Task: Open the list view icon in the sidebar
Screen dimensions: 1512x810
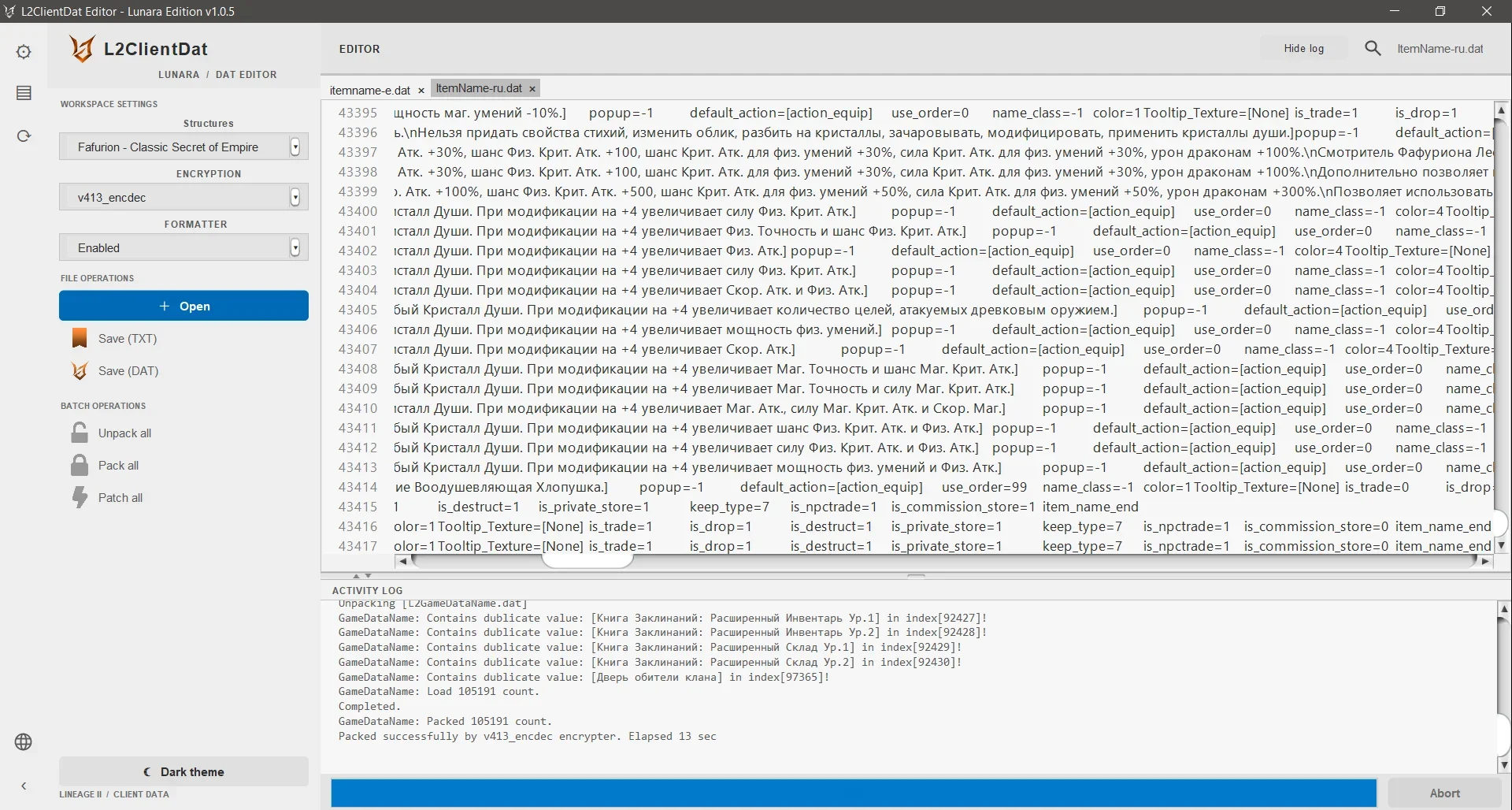Action: [24, 93]
